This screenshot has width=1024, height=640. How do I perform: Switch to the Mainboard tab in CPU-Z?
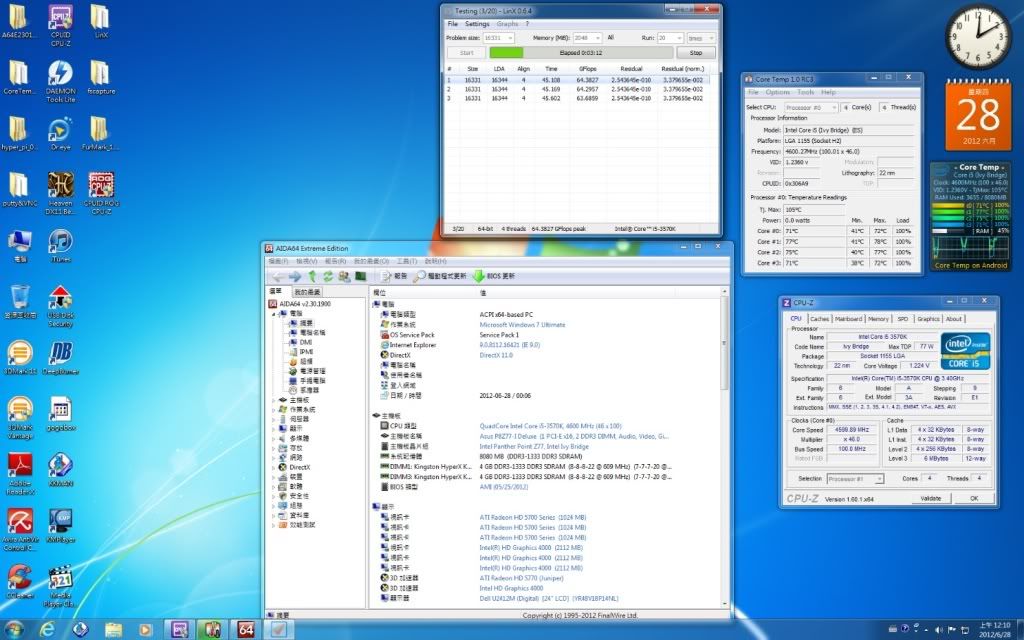[x=848, y=319]
